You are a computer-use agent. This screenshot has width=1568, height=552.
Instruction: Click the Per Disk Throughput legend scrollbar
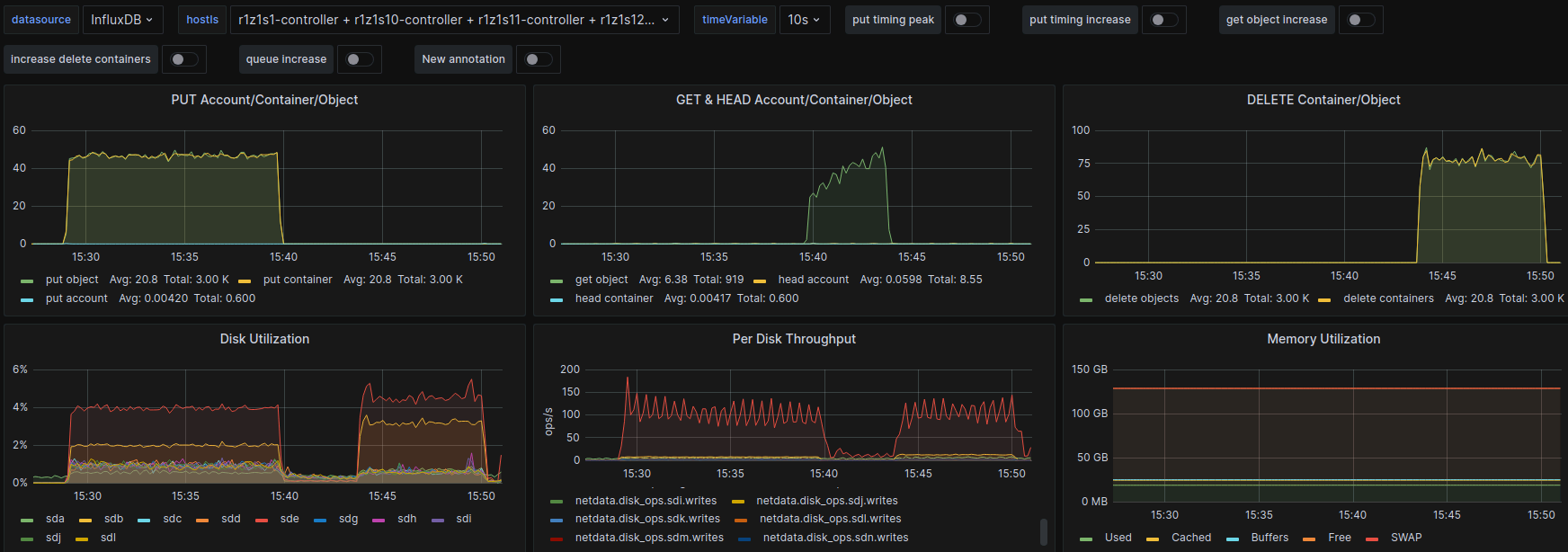(x=1043, y=531)
